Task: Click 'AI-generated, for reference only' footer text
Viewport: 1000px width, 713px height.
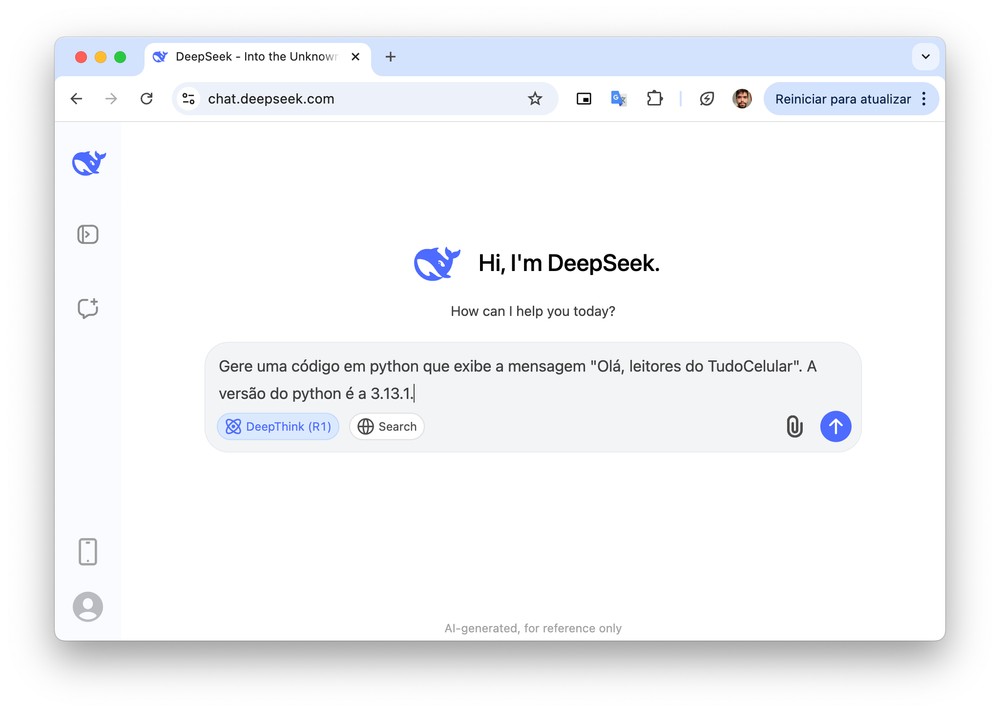Action: point(533,628)
